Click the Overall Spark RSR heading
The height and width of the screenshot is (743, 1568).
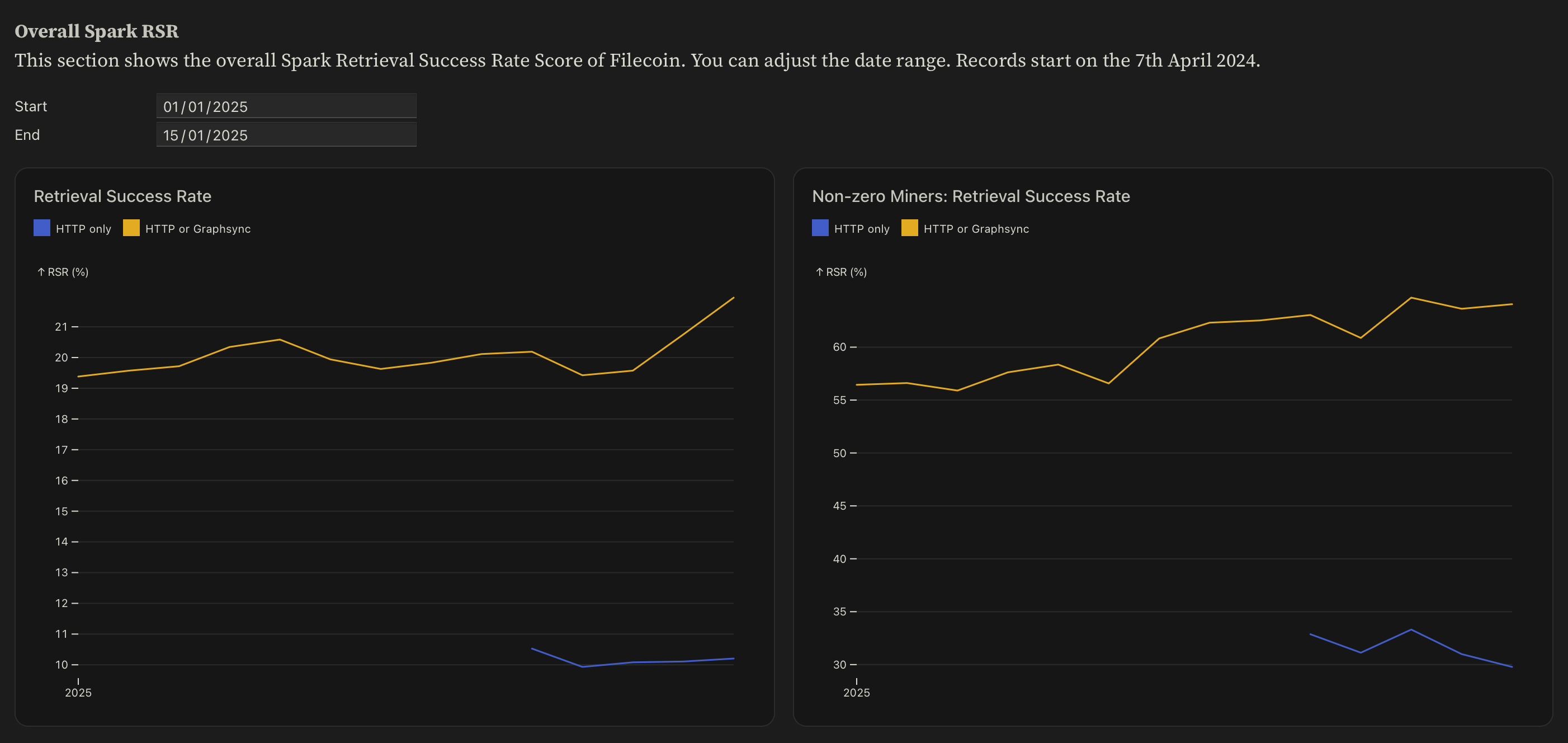[x=96, y=31]
